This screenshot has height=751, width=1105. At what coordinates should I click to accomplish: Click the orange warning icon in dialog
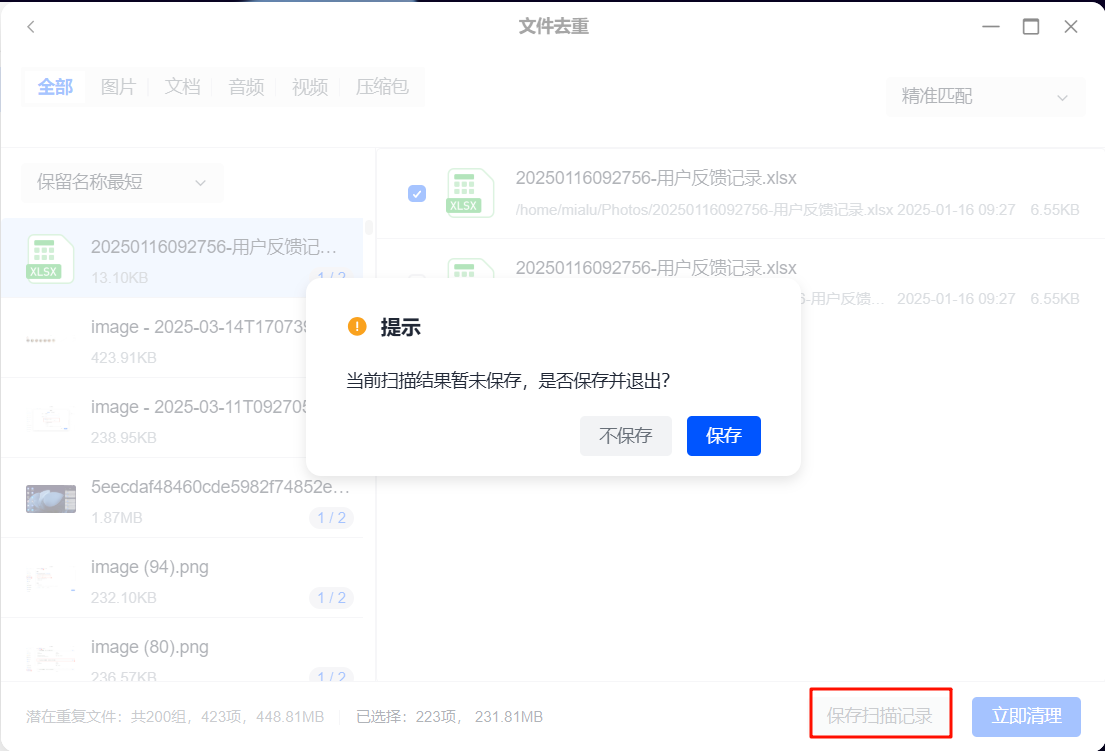click(357, 326)
